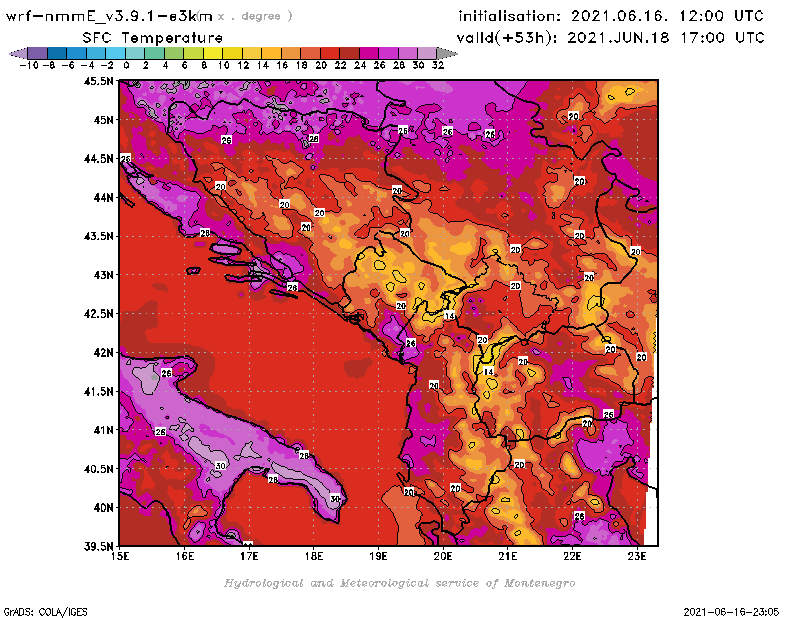This screenshot has height=618, width=800.
Task: Click the '40.5N' latitude label
Action: click(97, 469)
